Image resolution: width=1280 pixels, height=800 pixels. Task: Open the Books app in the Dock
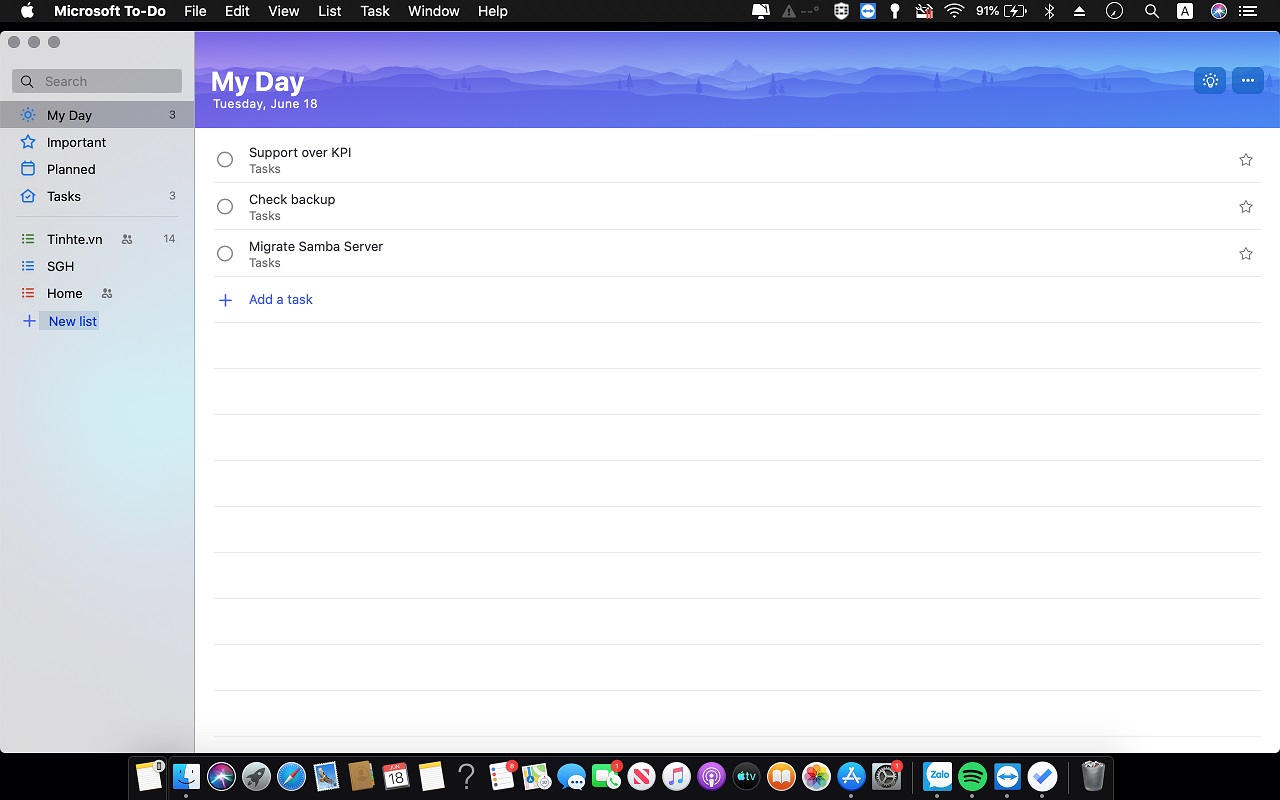[781, 776]
